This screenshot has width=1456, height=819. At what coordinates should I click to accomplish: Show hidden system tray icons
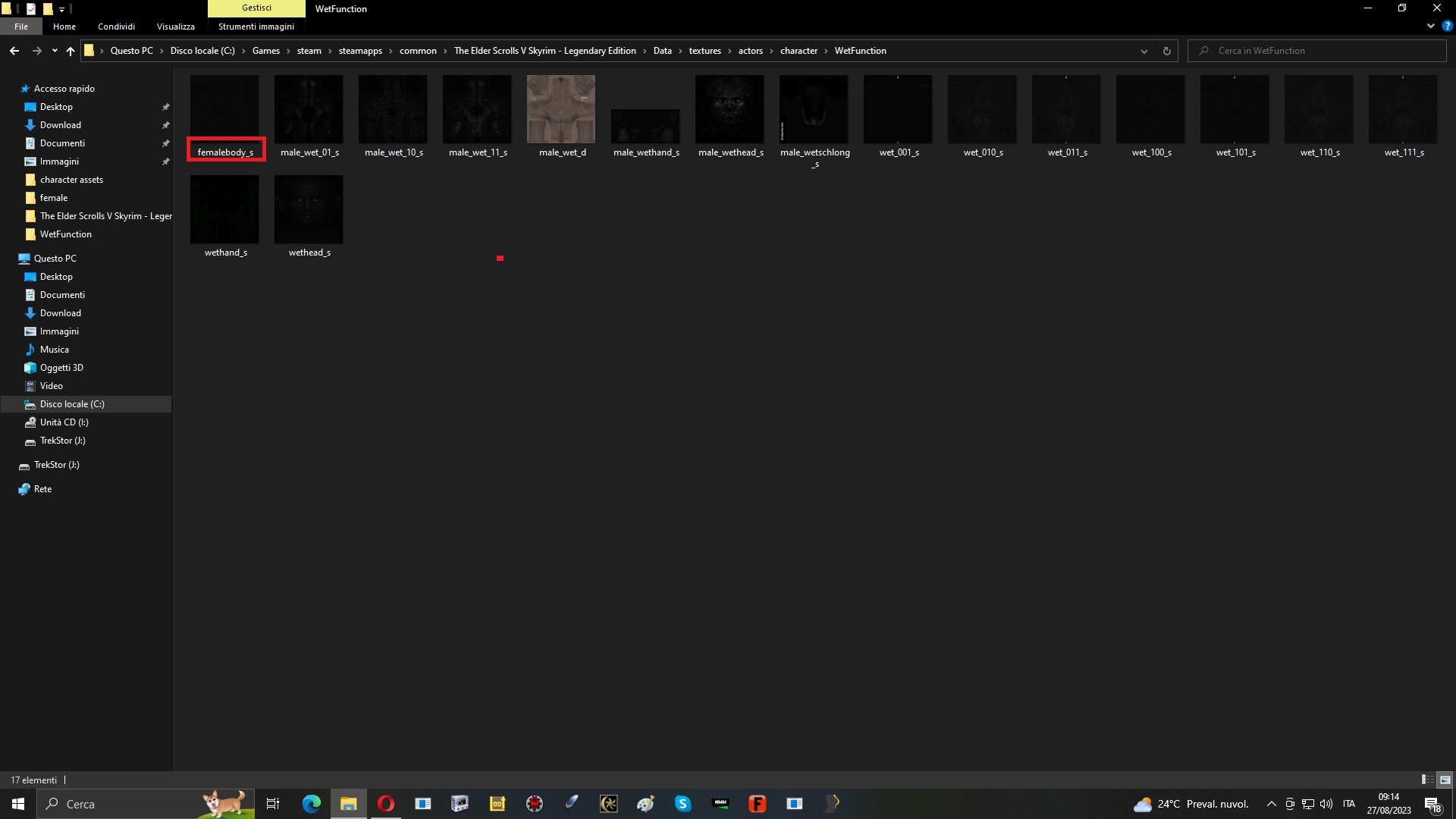click(1272, 804)
